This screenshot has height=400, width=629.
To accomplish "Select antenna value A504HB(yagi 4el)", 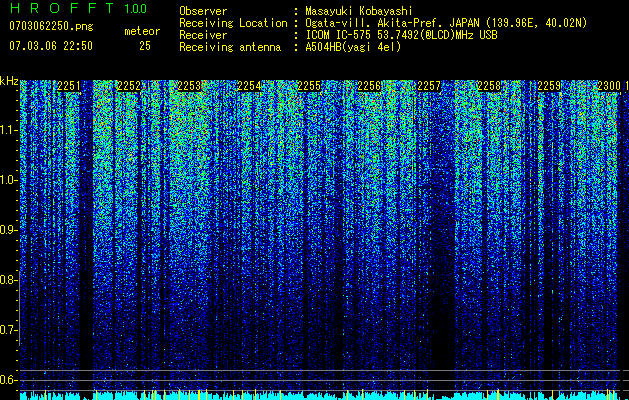I will (353, 47).
